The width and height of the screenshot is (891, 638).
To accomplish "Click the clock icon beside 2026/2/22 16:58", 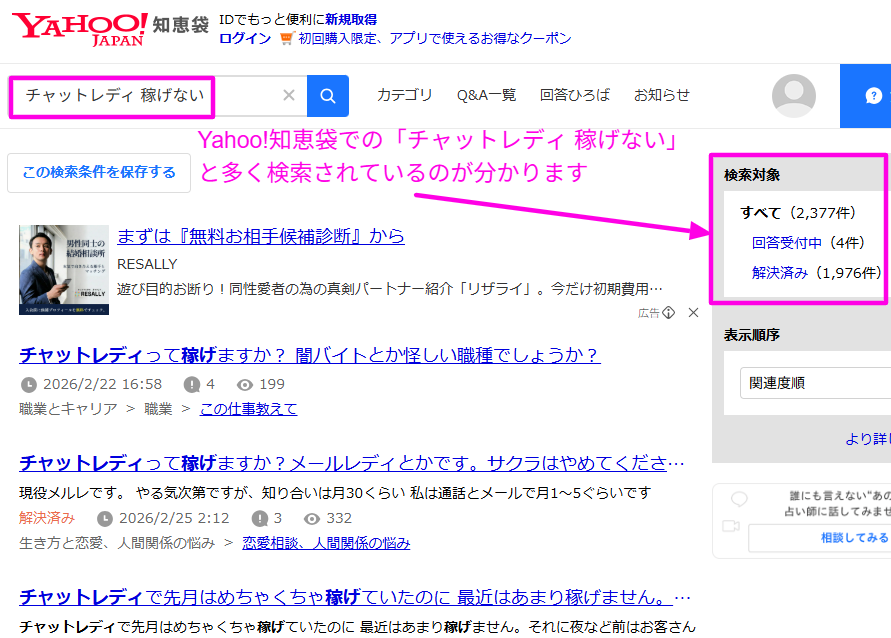I will point(28,385).
